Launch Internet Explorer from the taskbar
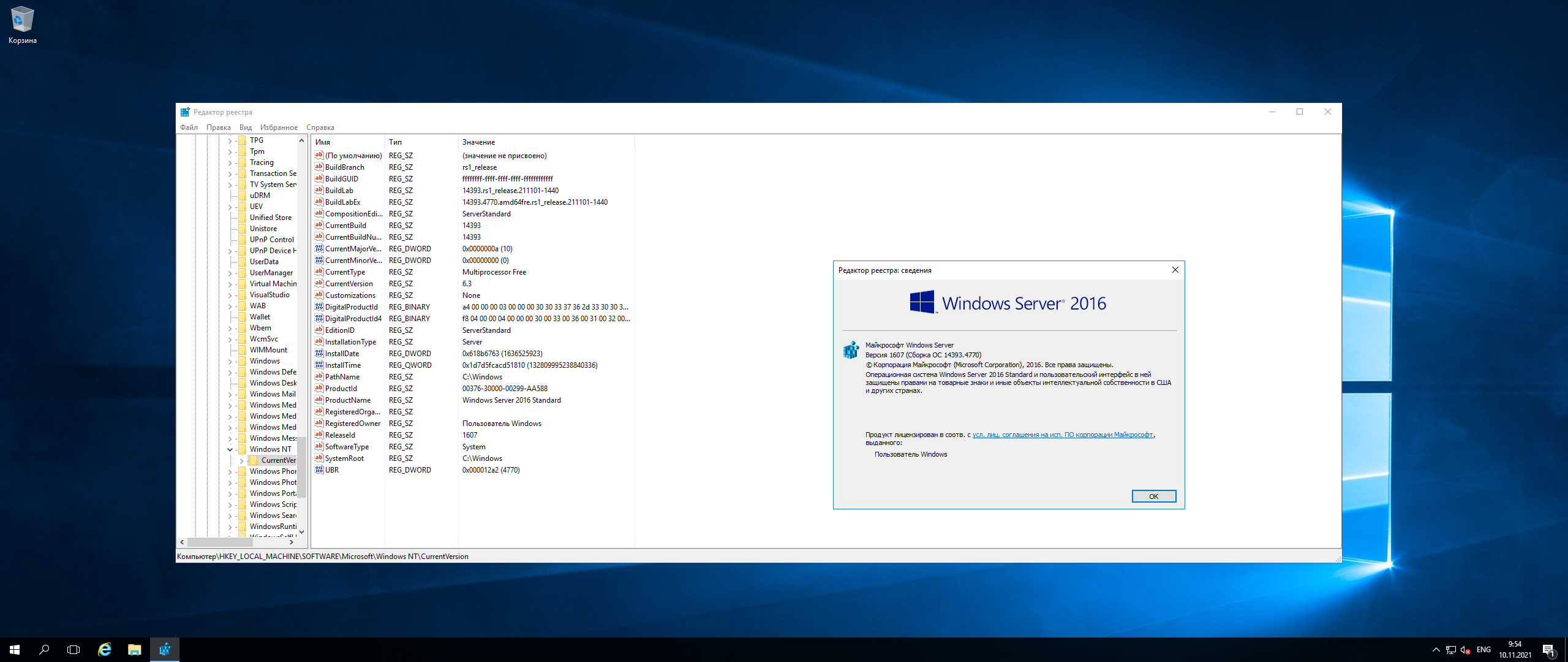Screen dimensions: 1568x662 point(105,650)
